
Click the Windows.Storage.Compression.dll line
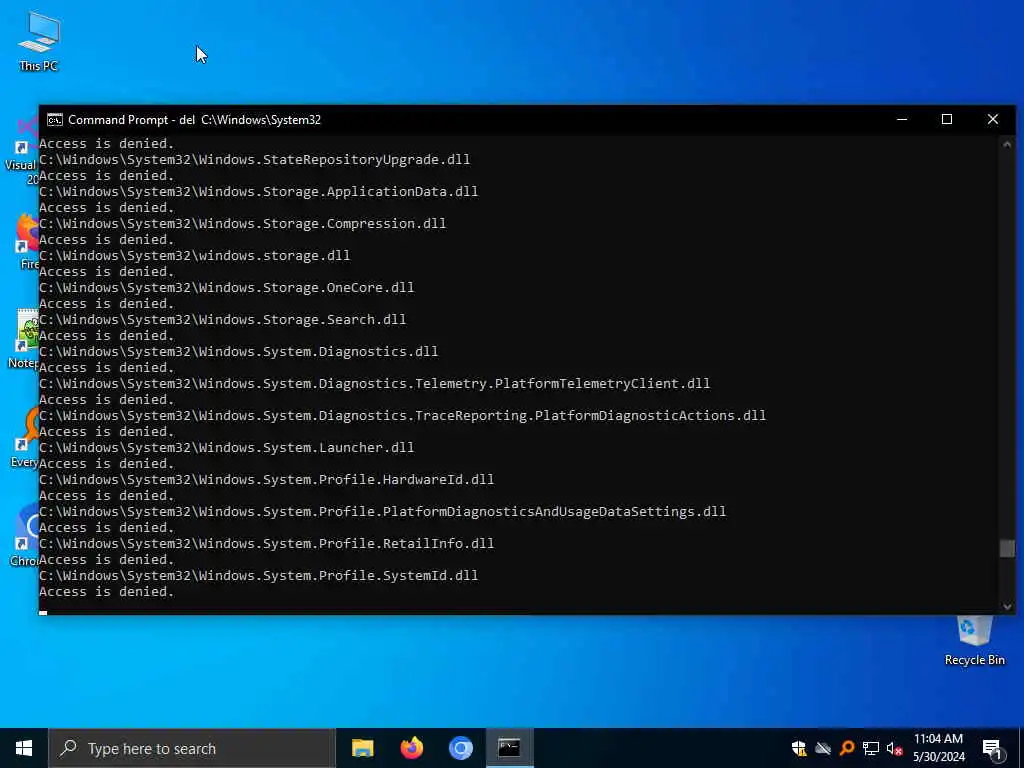tap(243, 223)
